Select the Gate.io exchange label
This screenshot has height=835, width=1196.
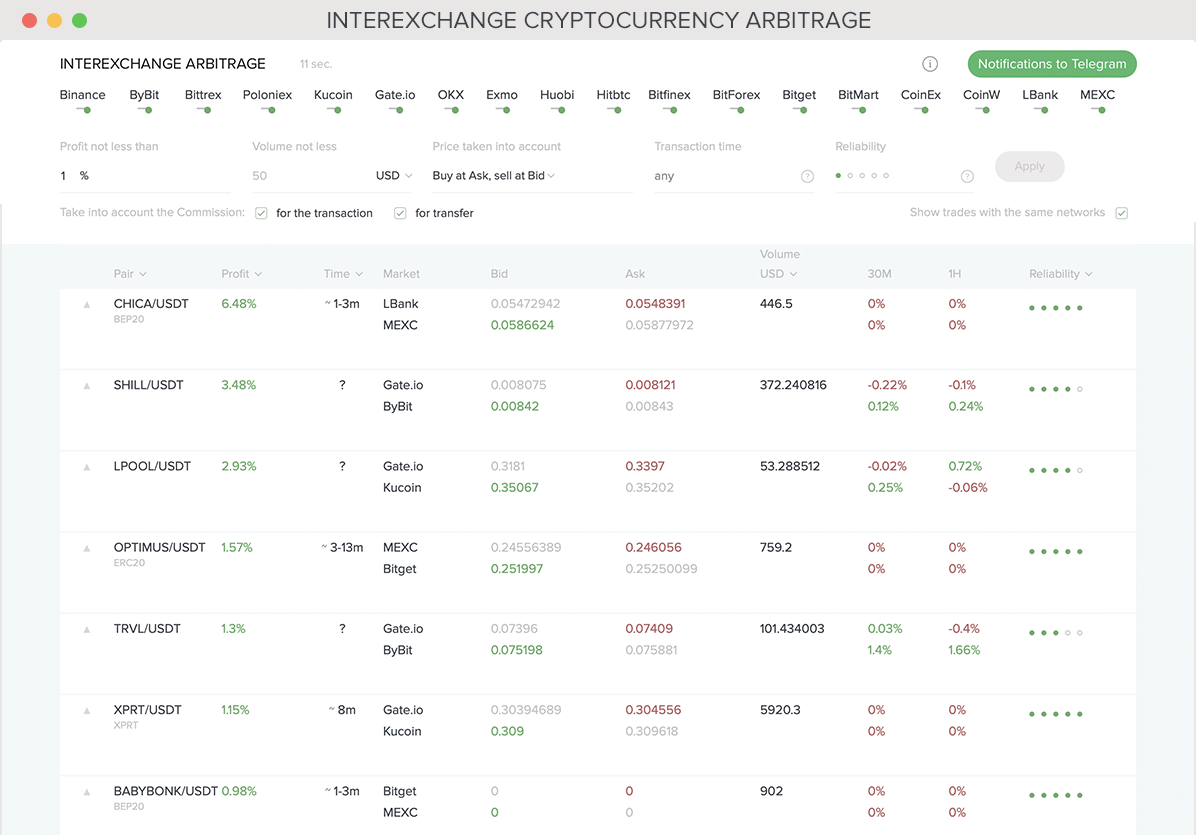[x=394, y=95]
